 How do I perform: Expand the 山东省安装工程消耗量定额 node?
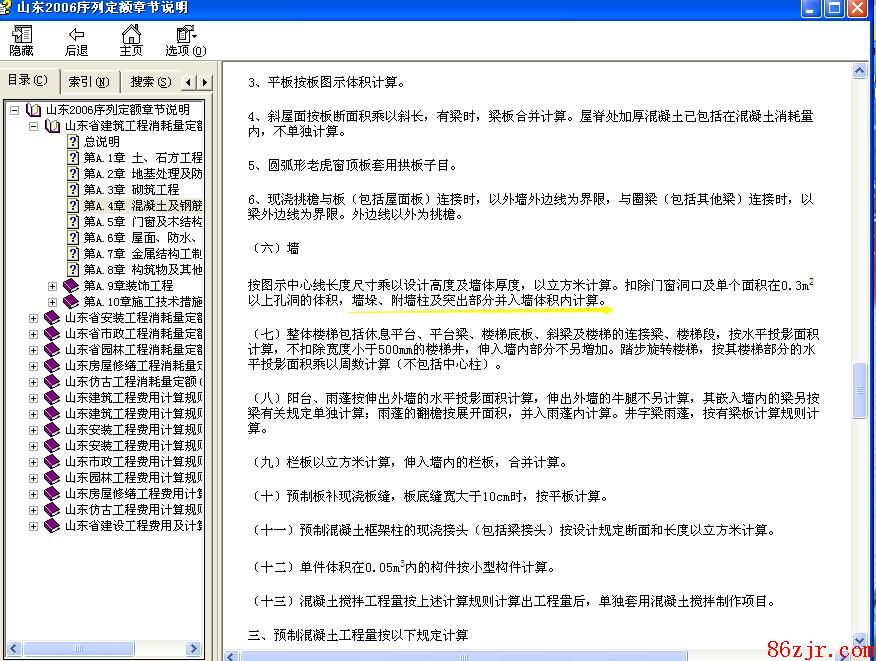coord(34,318)
